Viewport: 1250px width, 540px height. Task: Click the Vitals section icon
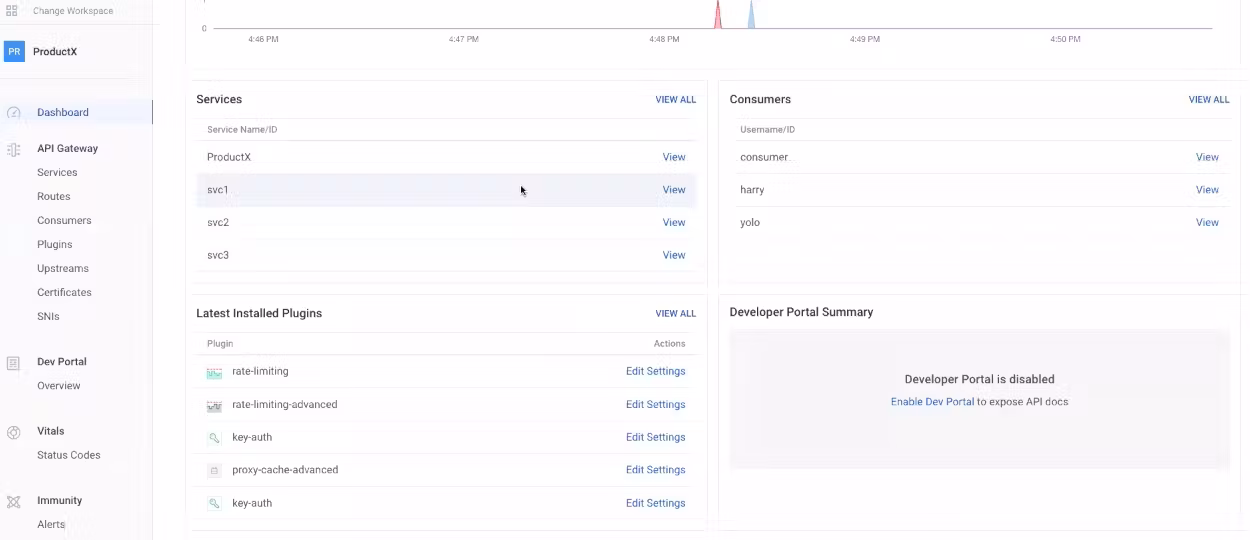[x=14, y=432]
